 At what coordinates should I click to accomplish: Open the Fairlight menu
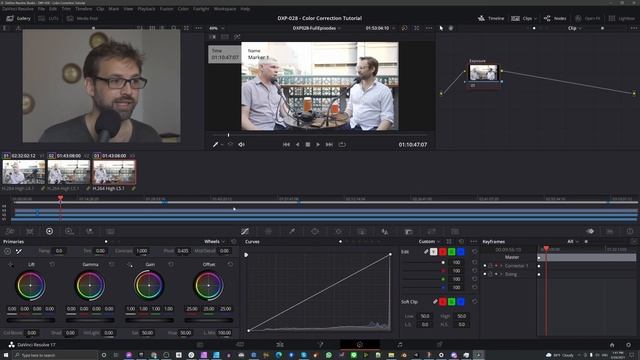201,9
